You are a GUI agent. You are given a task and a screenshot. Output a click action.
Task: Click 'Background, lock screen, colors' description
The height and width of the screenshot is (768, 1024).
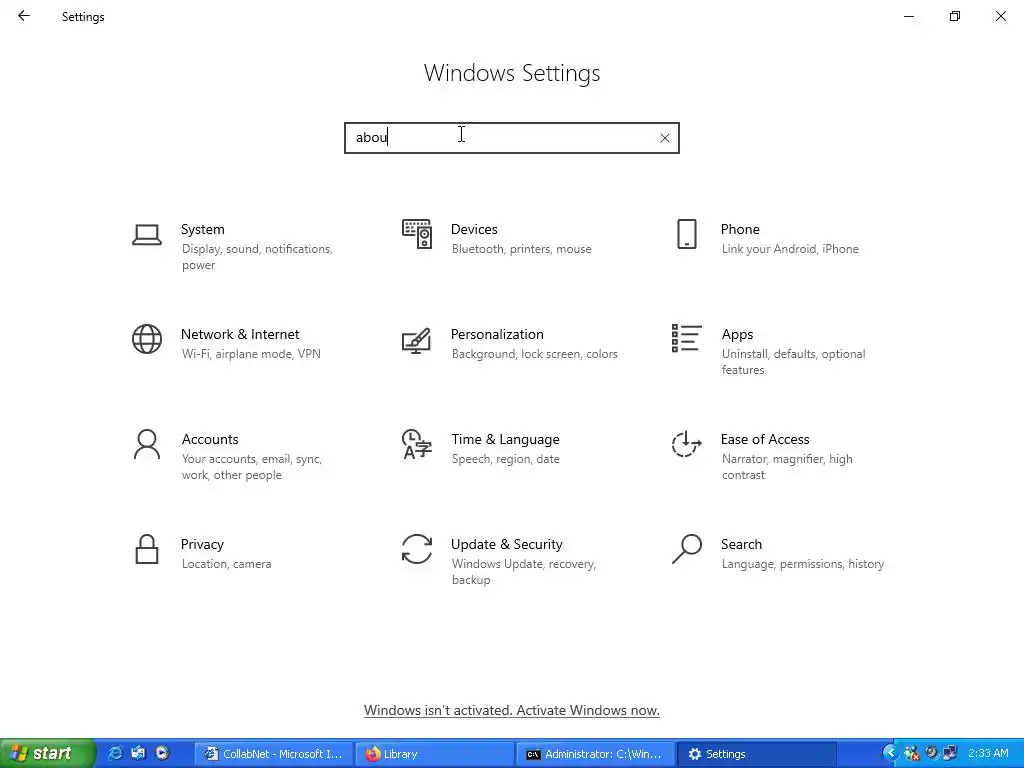click(534, 354)
